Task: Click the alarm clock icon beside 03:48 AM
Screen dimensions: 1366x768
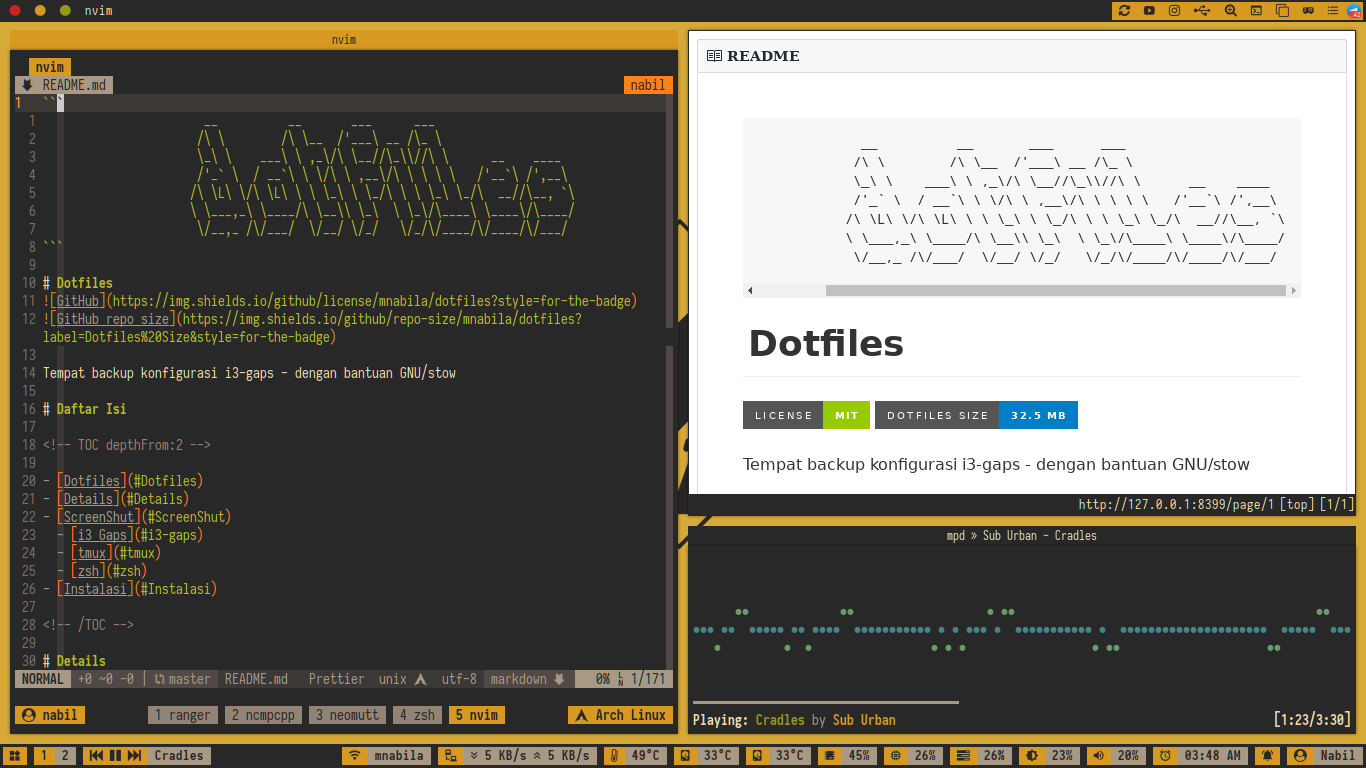Action: click(x=1165, y=756)
